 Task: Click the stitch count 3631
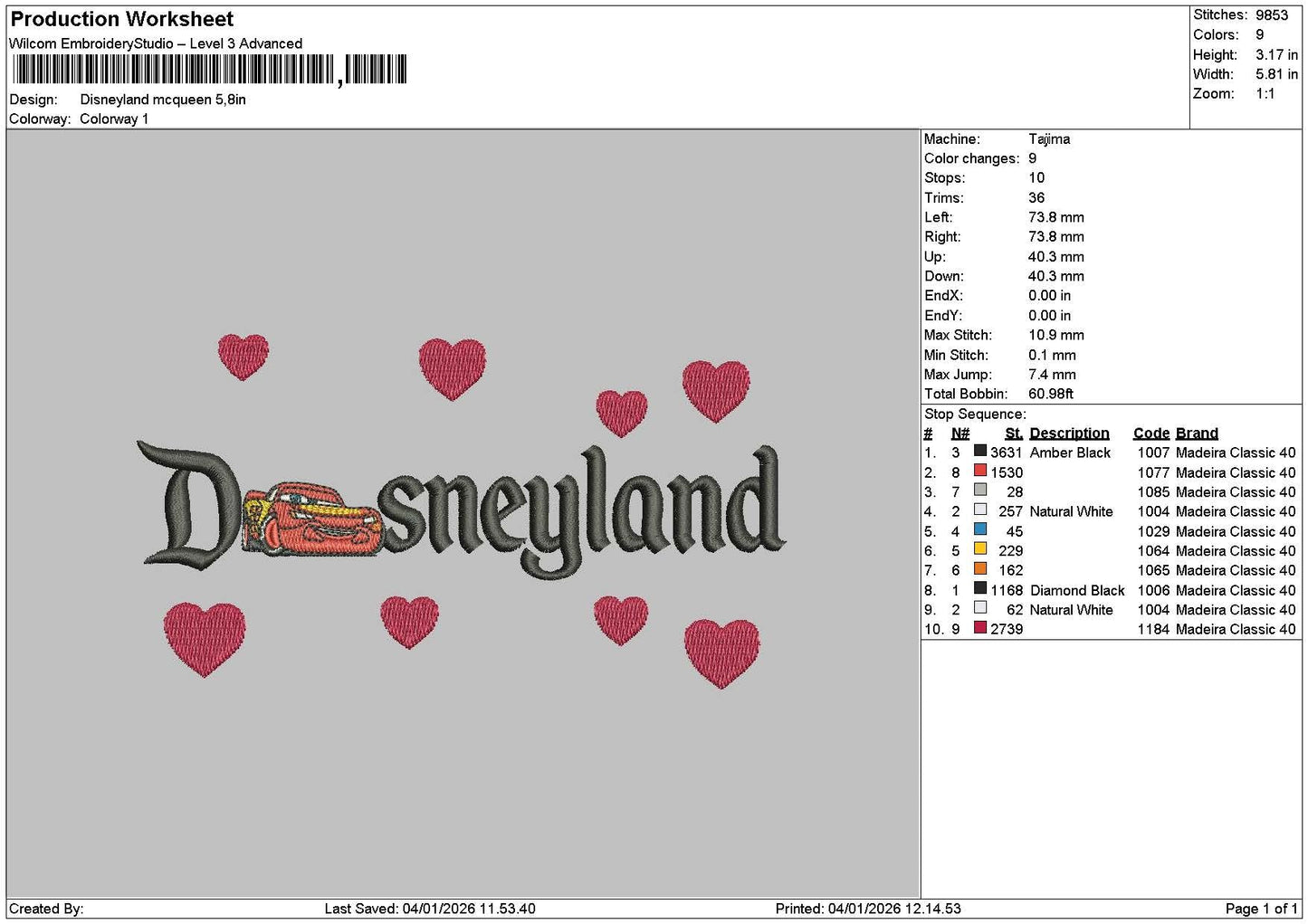point(1006,452)
